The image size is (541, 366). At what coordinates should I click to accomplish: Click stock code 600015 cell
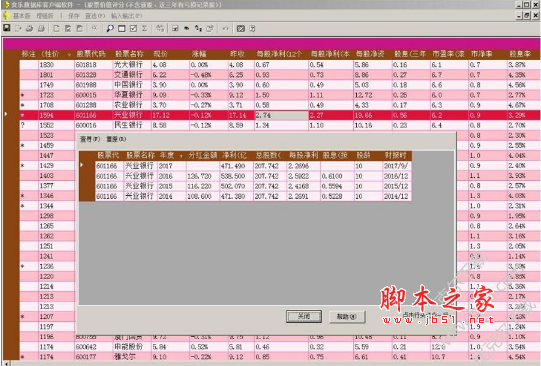(x=94, y=95)
